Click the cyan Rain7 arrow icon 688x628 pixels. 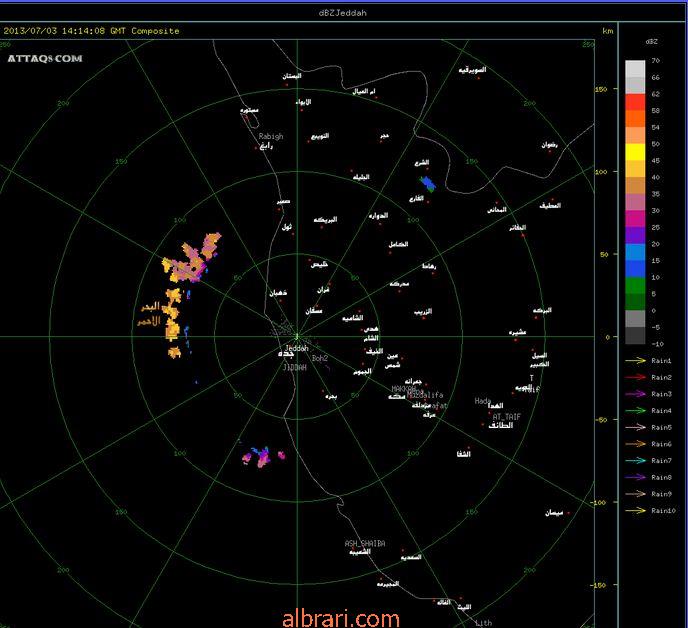coord(635,461)
